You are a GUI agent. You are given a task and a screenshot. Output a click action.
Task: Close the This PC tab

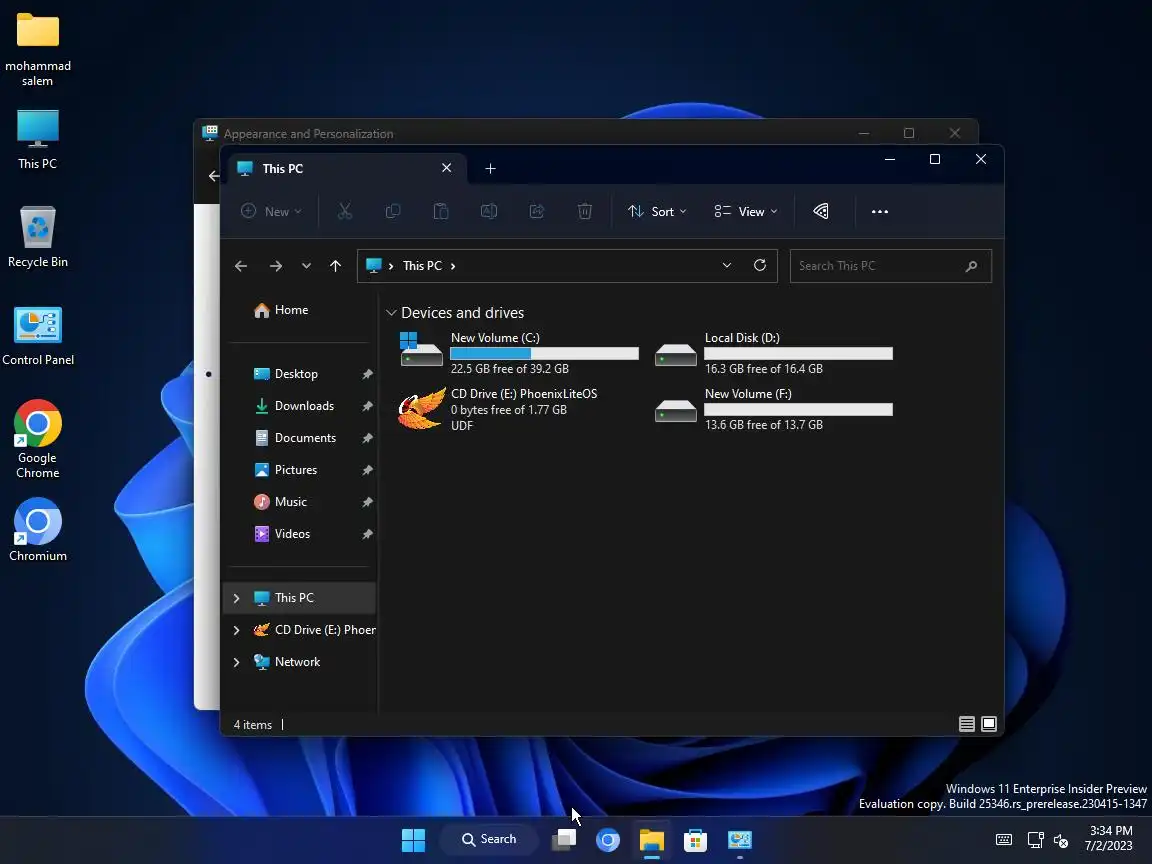coord(446,168)
